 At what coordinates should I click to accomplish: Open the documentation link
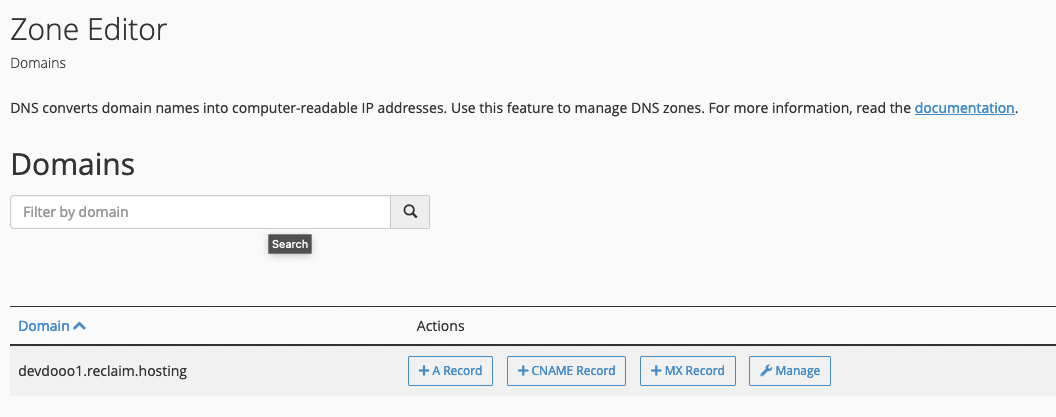tap(964, 108)
